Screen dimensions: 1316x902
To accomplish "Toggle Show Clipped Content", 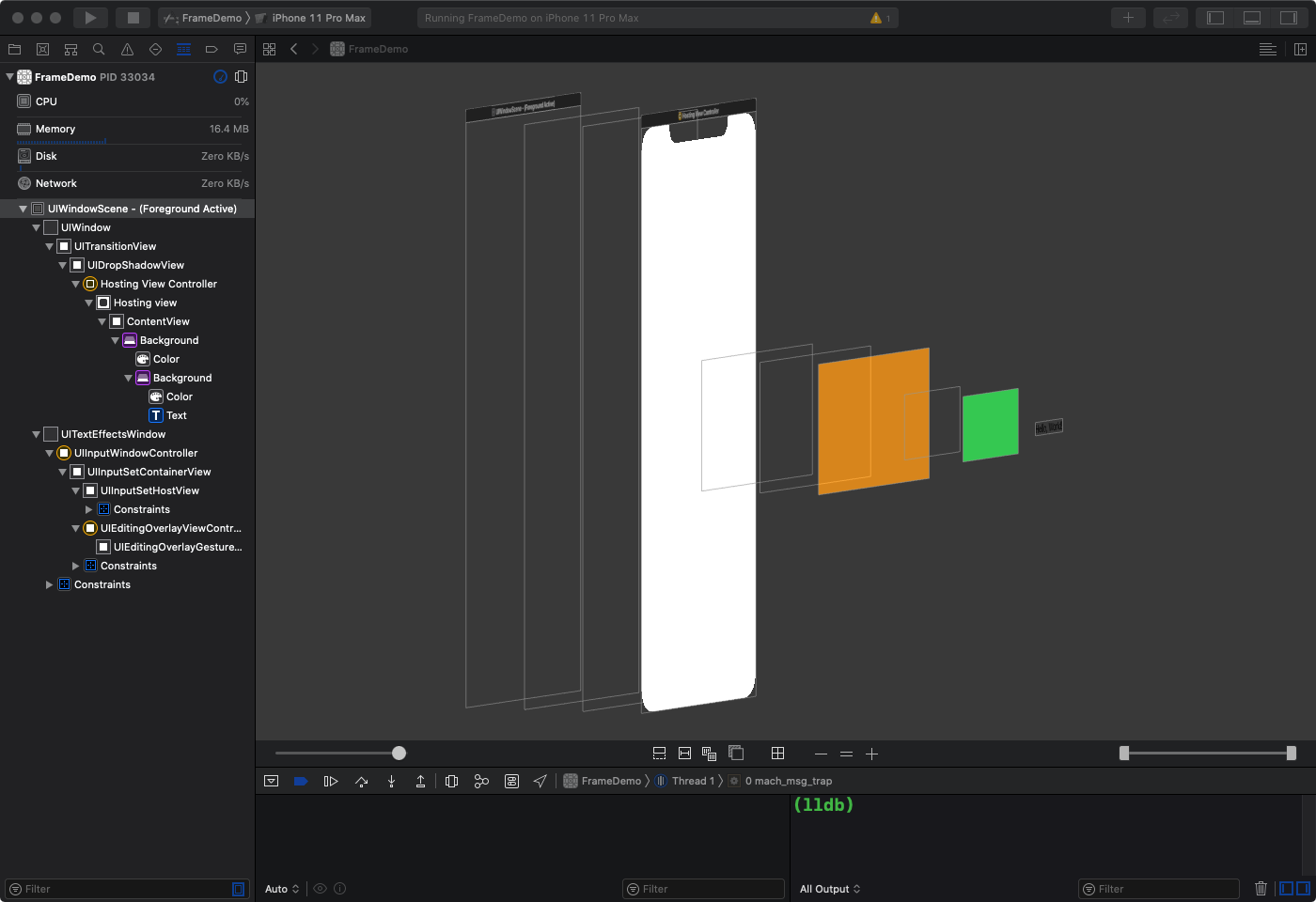I will tap(660, 754).
